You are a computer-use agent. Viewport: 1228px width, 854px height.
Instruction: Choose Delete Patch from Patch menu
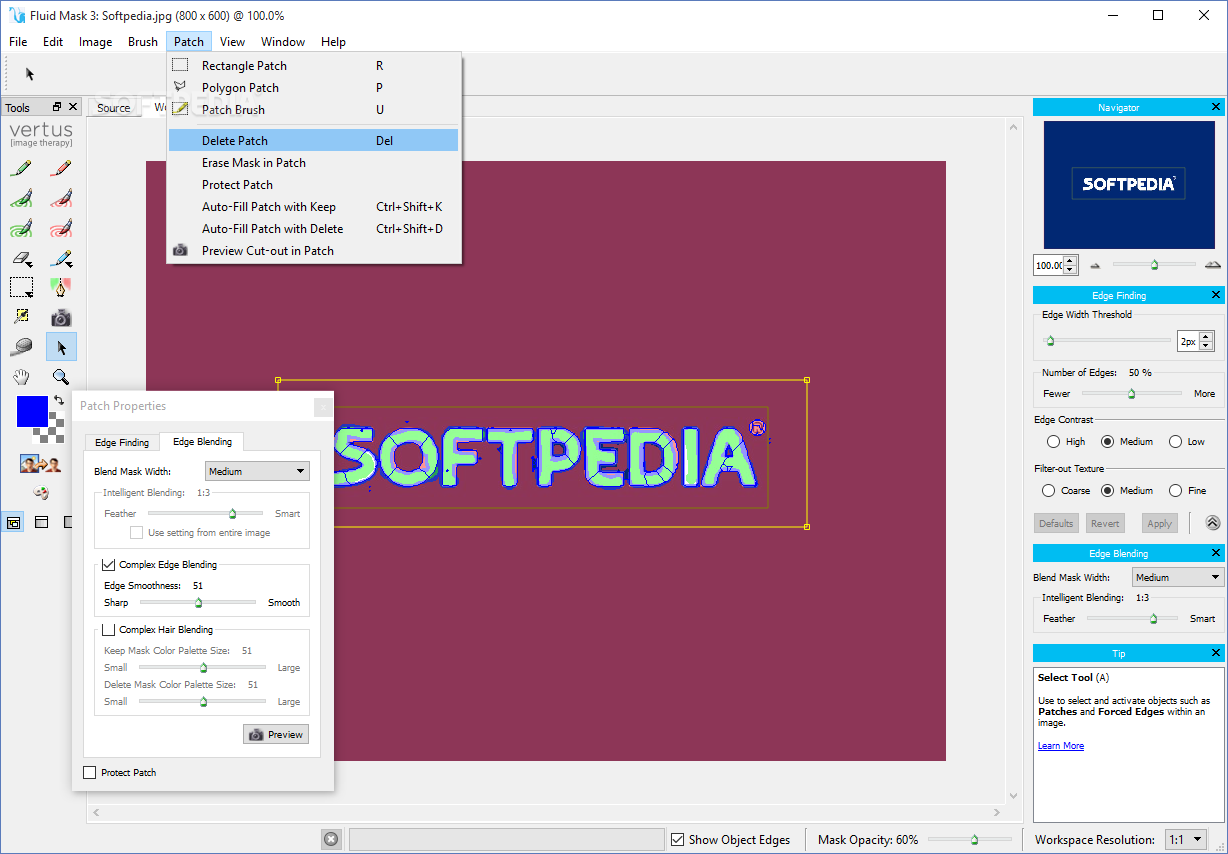[x=313, y=141]
